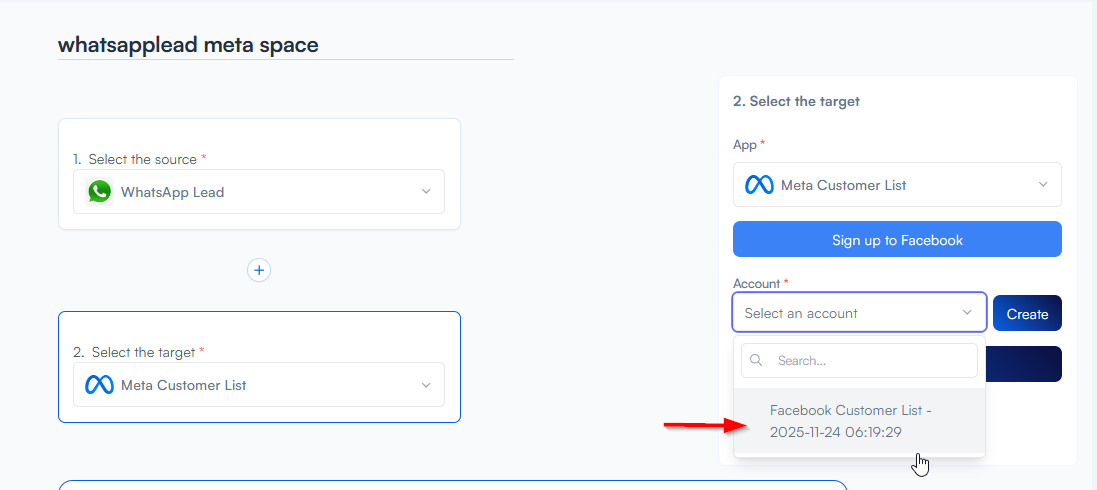This screenshot has height=490, width=1097.
Task: Click the plus icon between the steps
Action: click(259, 270)
